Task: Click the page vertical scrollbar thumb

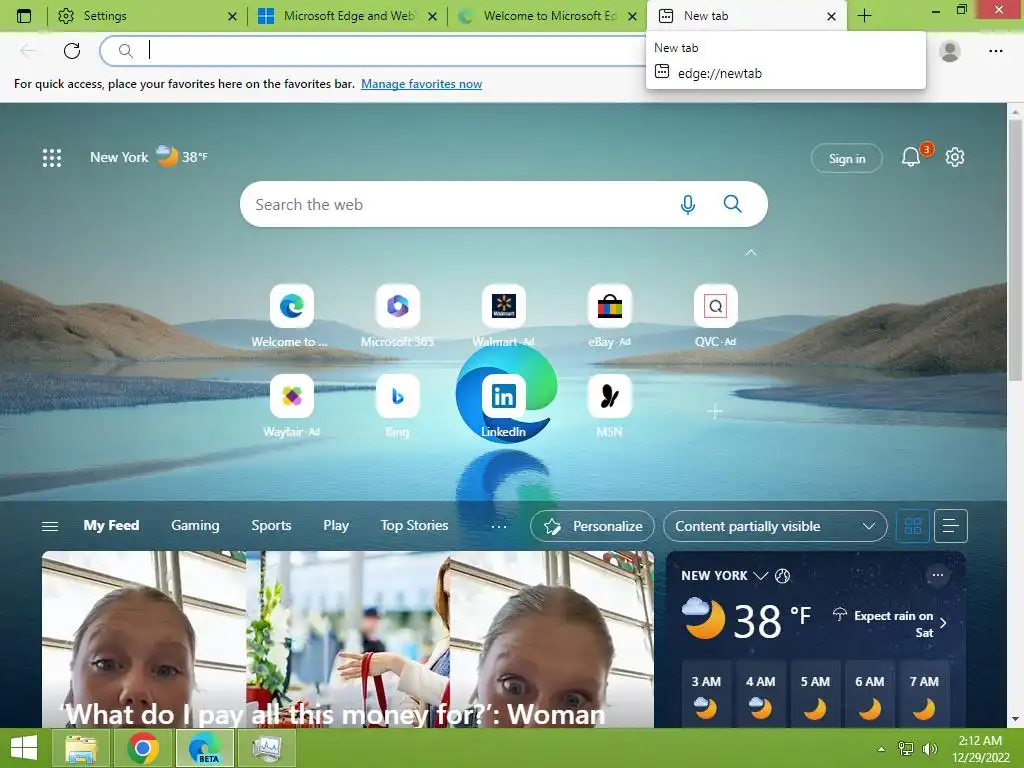Action: coord(1014,249)
